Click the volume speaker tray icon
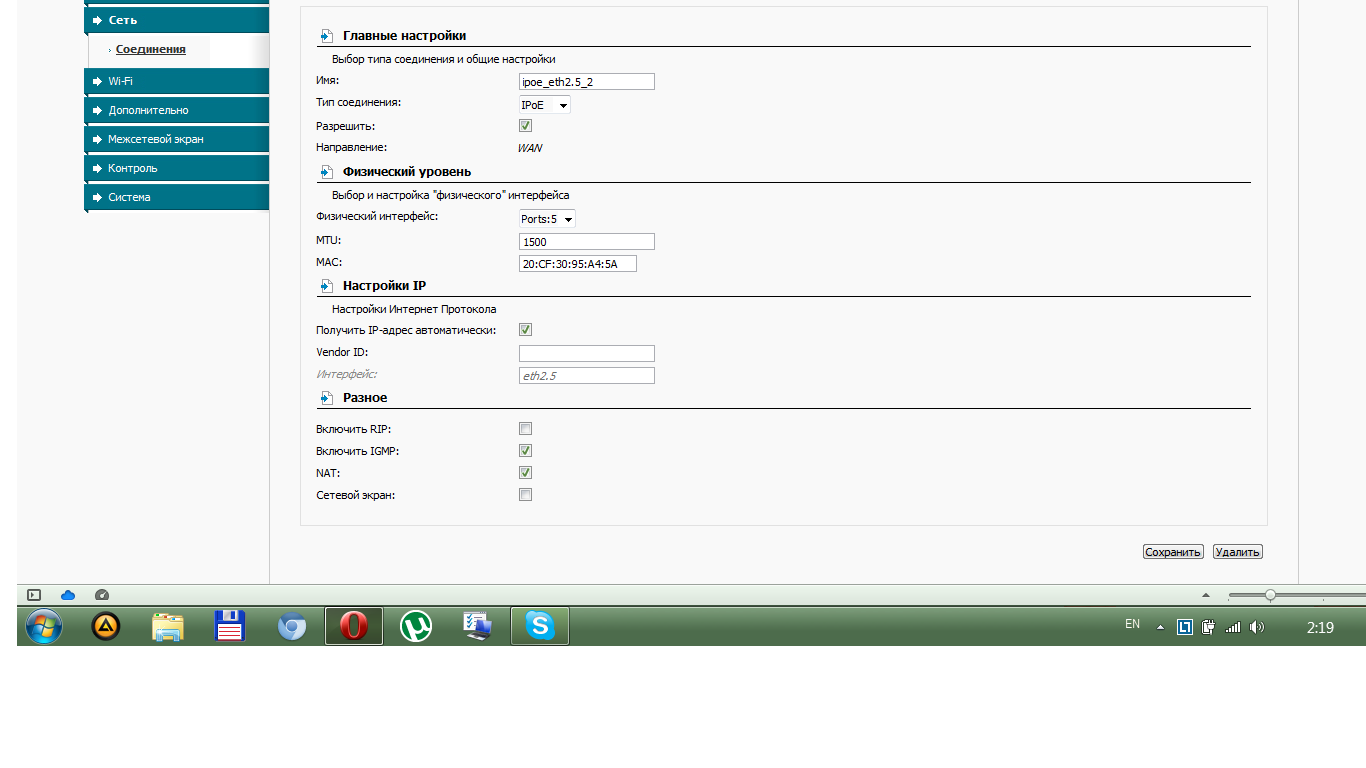The width and height of the screenshot is (1366, 768). coord(1257,627)
